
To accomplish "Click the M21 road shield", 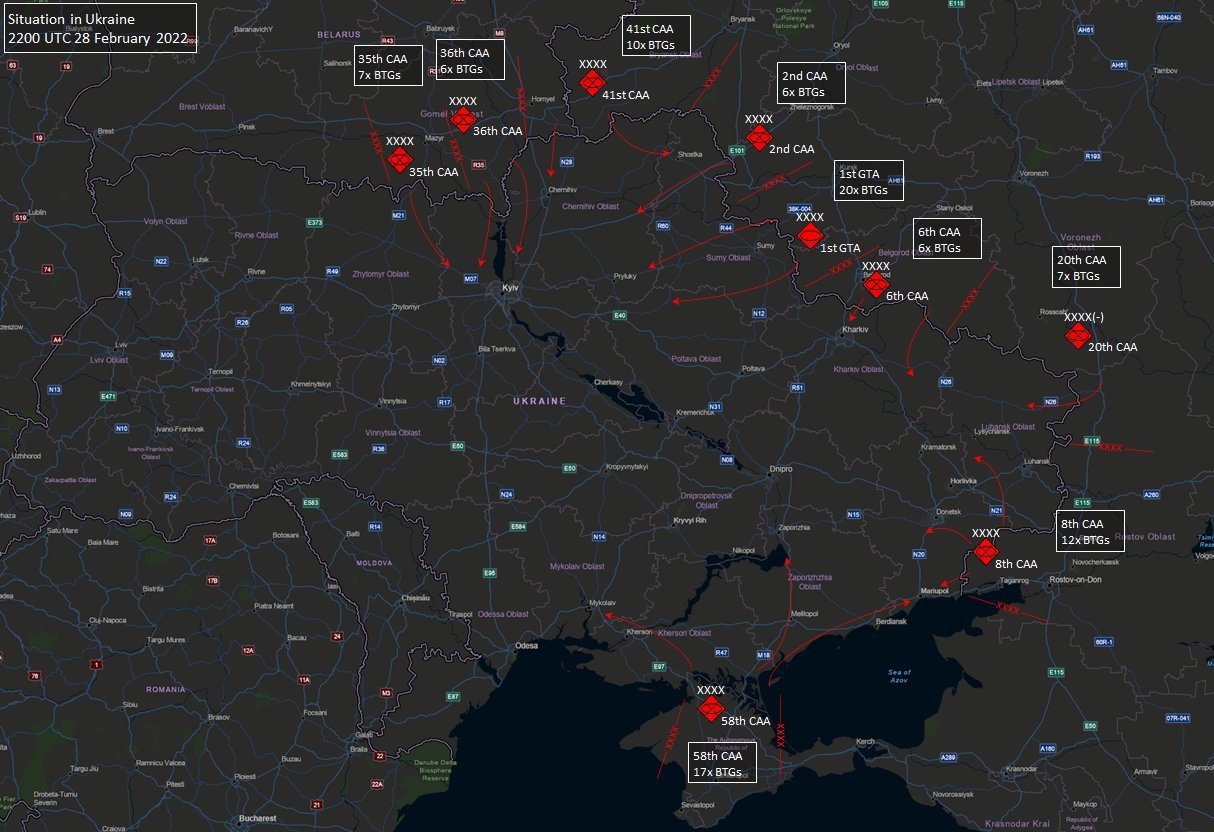I will click(x=398, y=216).
